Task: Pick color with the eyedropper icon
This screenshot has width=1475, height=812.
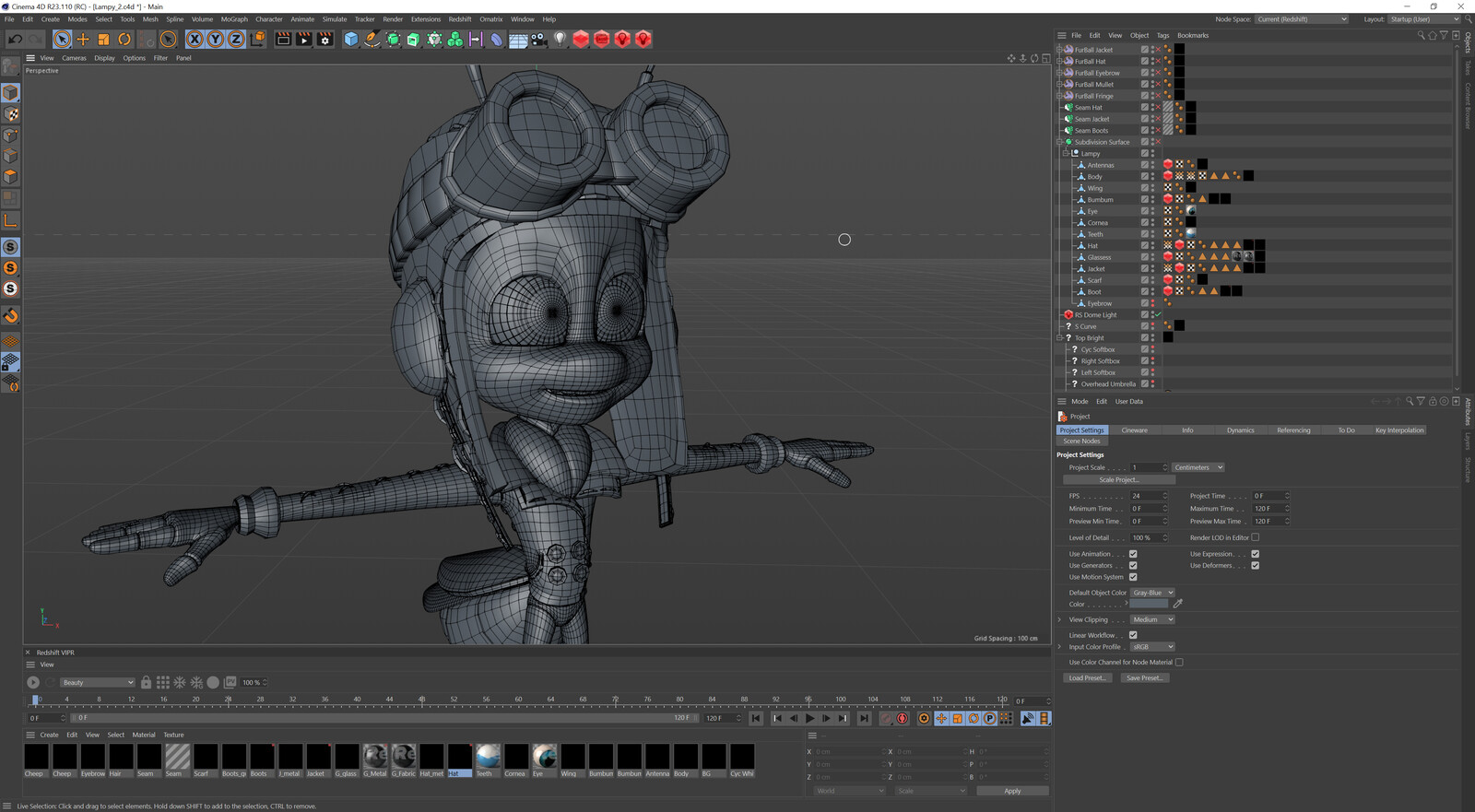Action: [x=1178, y=604]
